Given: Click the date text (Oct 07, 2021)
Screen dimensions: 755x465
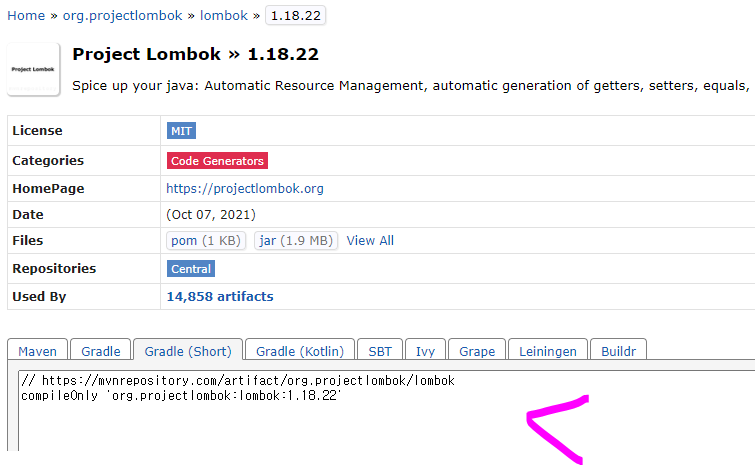Looking at the screenshot, I should tap(211, 215).
